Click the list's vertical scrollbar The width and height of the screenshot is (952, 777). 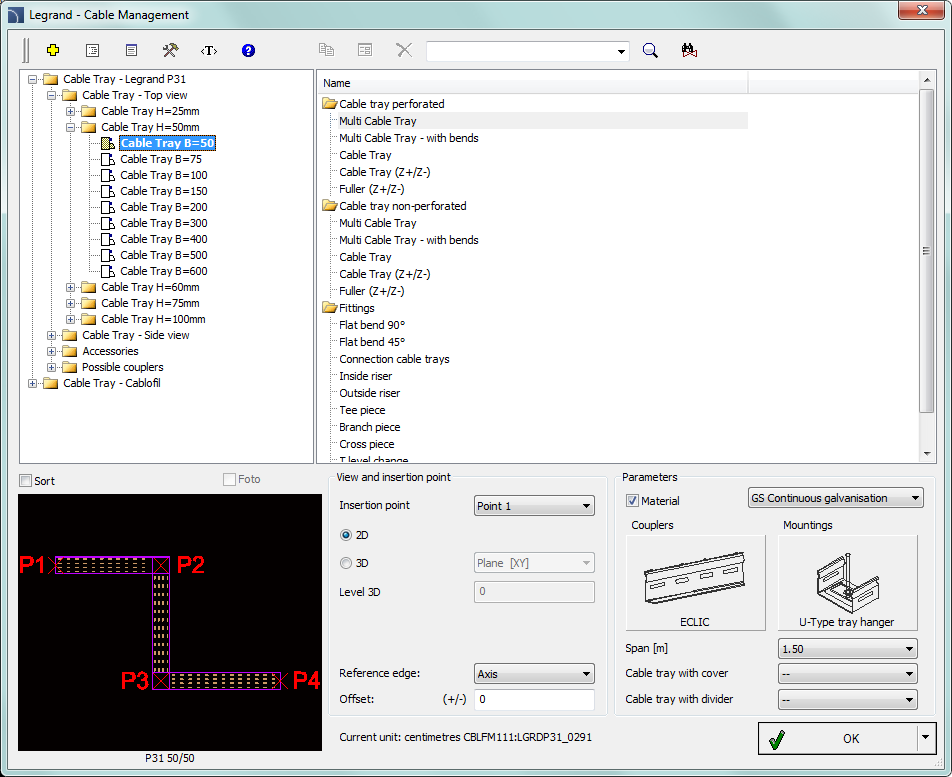(926, 250)
